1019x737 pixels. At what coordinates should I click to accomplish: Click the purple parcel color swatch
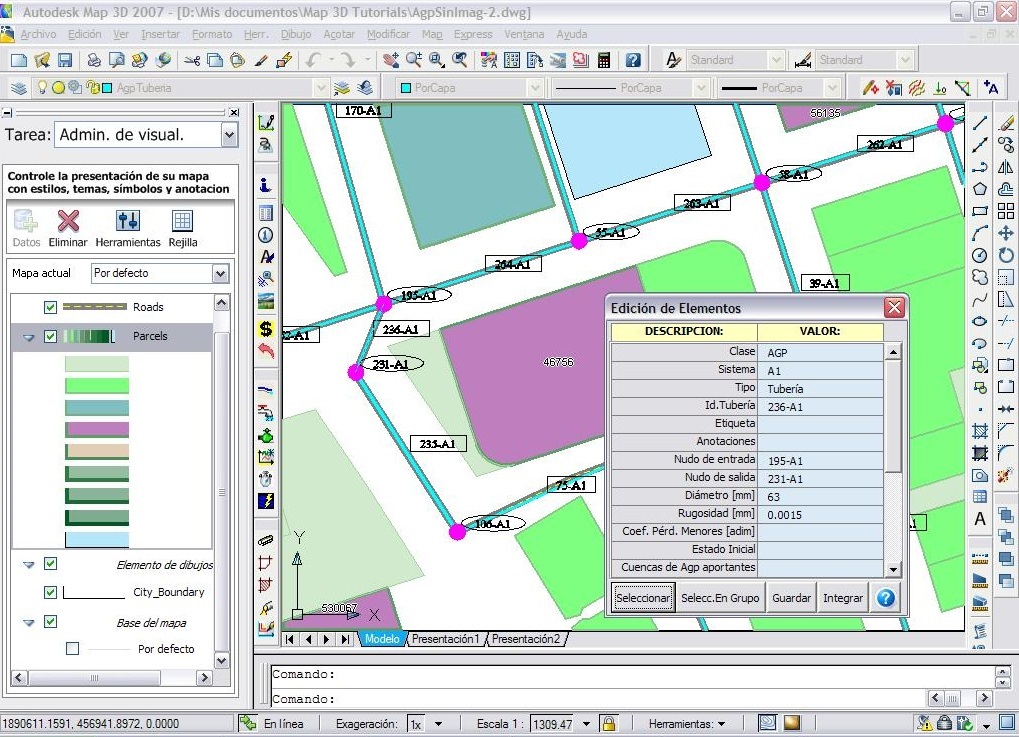click(x=97, y=429)
